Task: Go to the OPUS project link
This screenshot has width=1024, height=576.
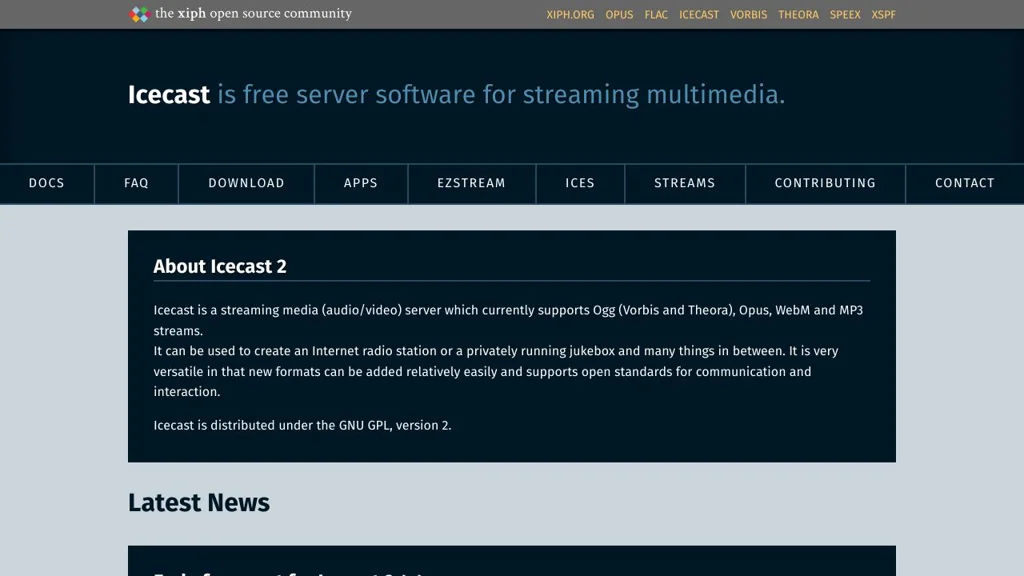Action: click(x=619, y=15)
